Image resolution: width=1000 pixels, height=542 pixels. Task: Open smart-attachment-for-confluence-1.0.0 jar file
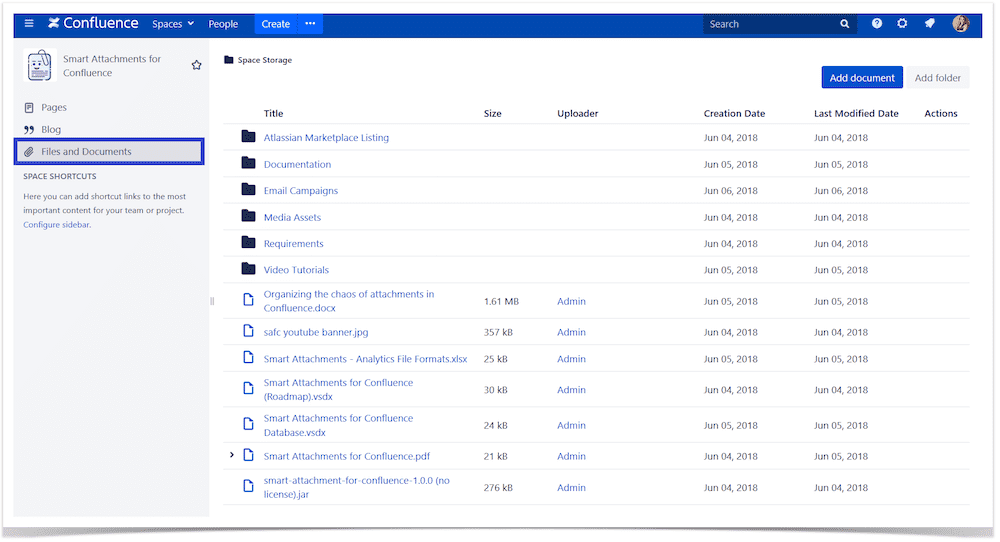(x=357, y=488)
